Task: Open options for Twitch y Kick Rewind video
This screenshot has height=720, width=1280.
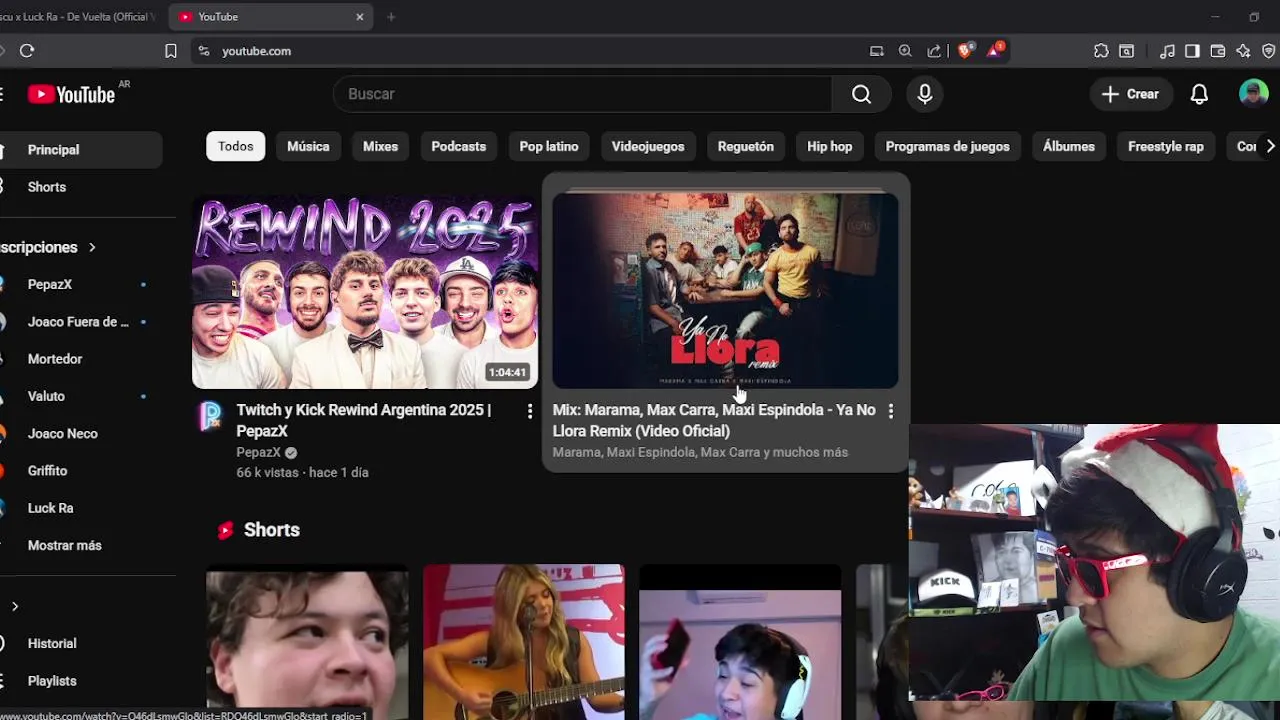Action: coord(530,411)
